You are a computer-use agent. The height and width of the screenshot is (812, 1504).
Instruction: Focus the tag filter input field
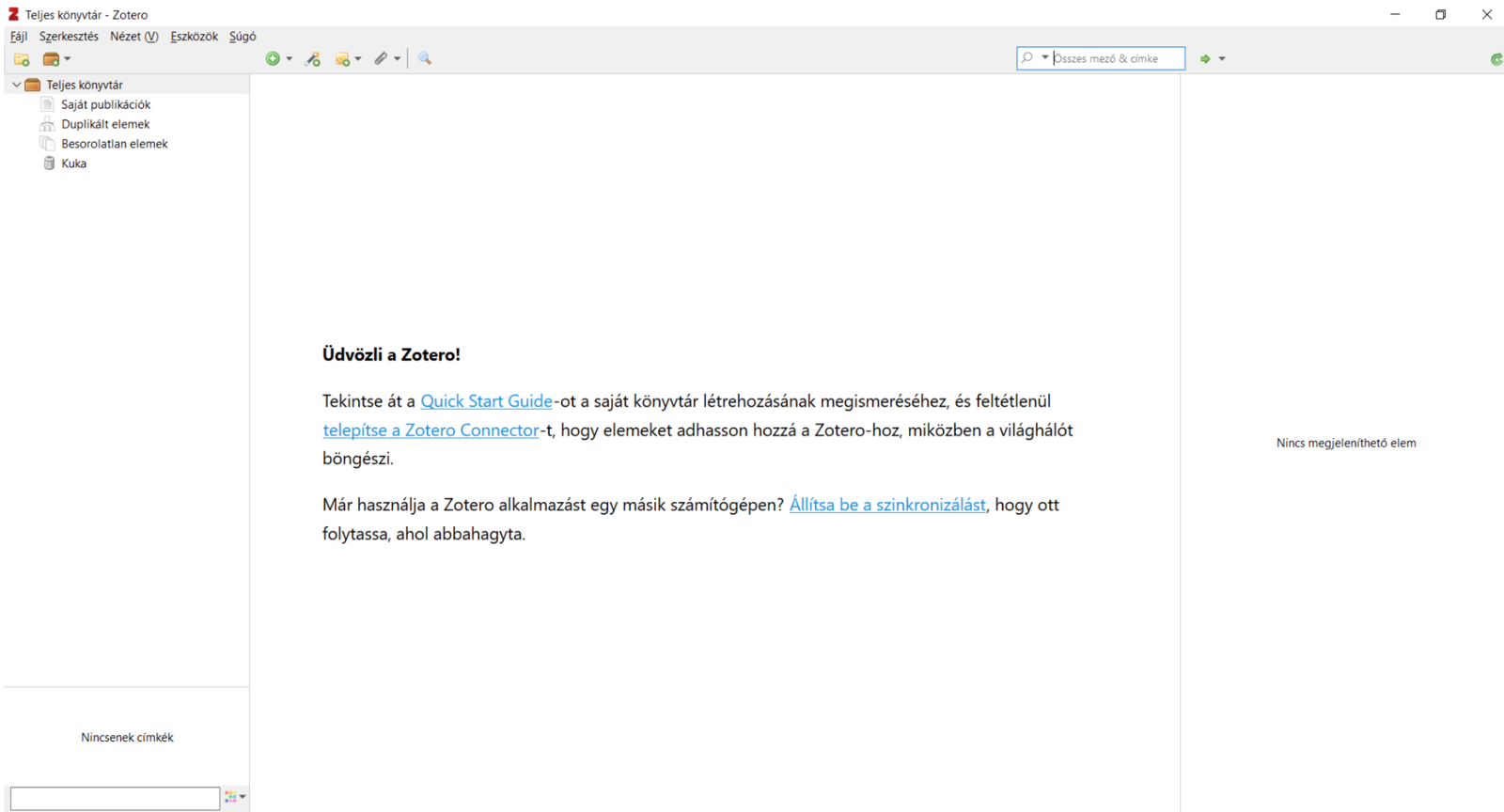click(x=115, y=798)
